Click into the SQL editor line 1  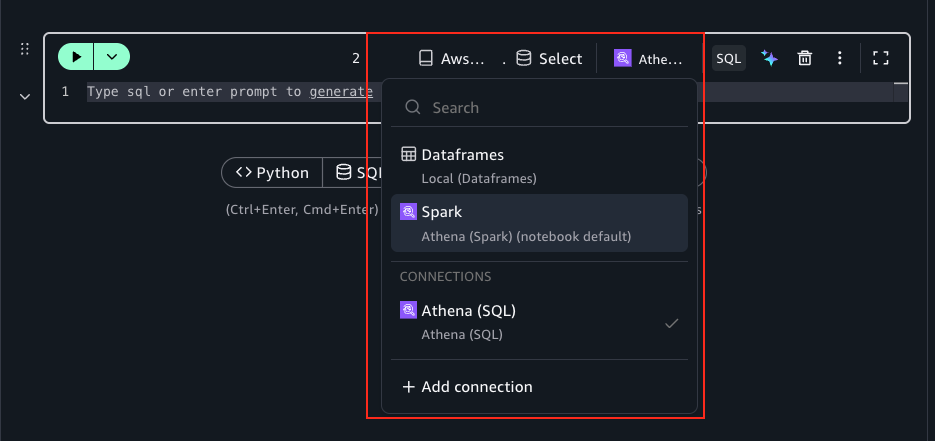[489, 92]
